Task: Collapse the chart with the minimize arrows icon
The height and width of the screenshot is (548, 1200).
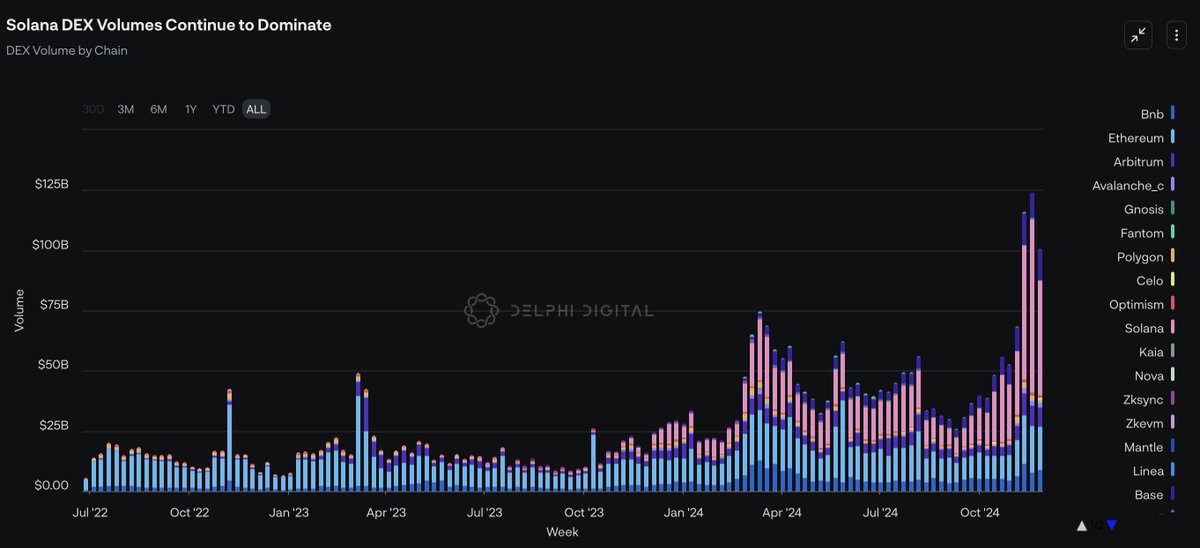Action: pyautogui.click(x=1138, y=35)
